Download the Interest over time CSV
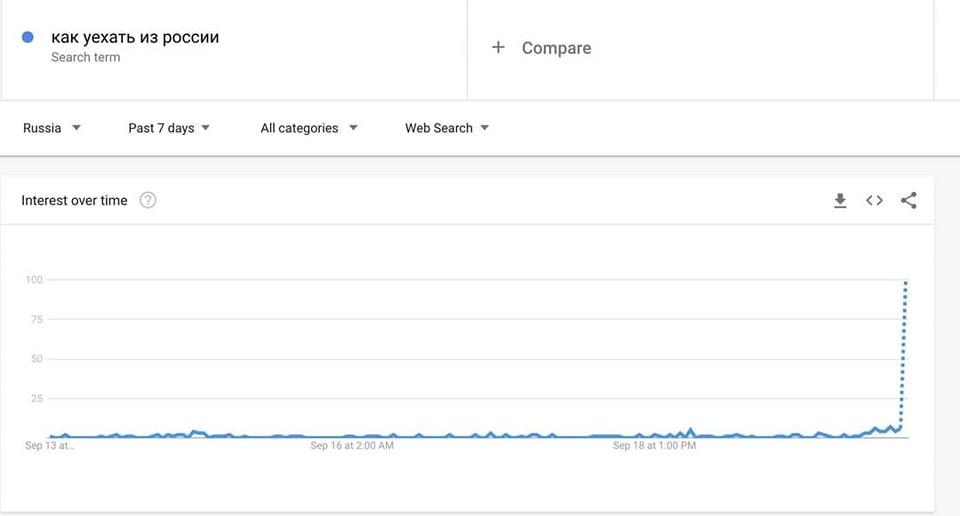 (840, 200)
